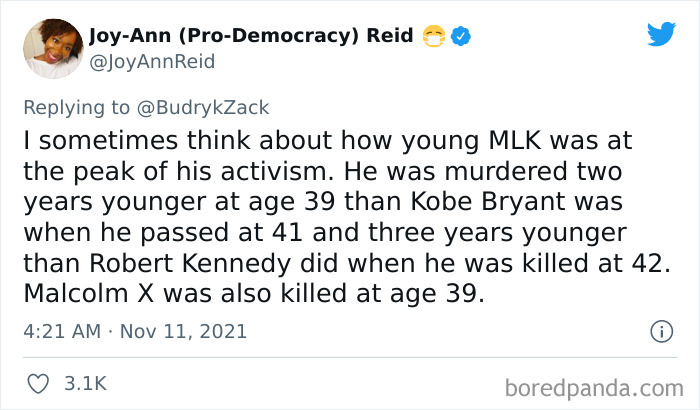Screen dimensions: 700x410
Task: Click the Twitter bird logo
Action: pyautogui.click(x=661, y=34)
